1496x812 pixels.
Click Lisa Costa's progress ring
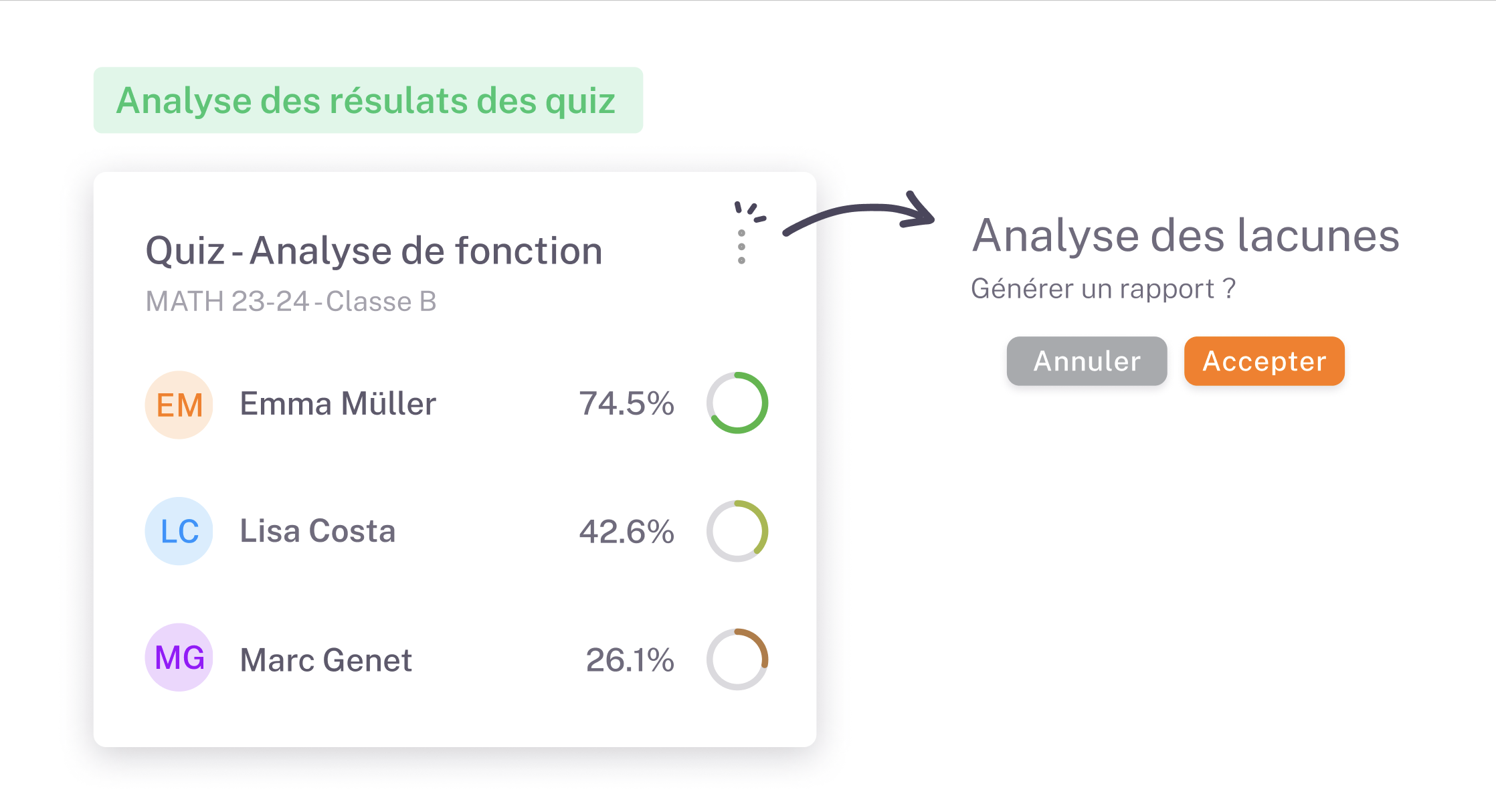click(x=737, y=531)
